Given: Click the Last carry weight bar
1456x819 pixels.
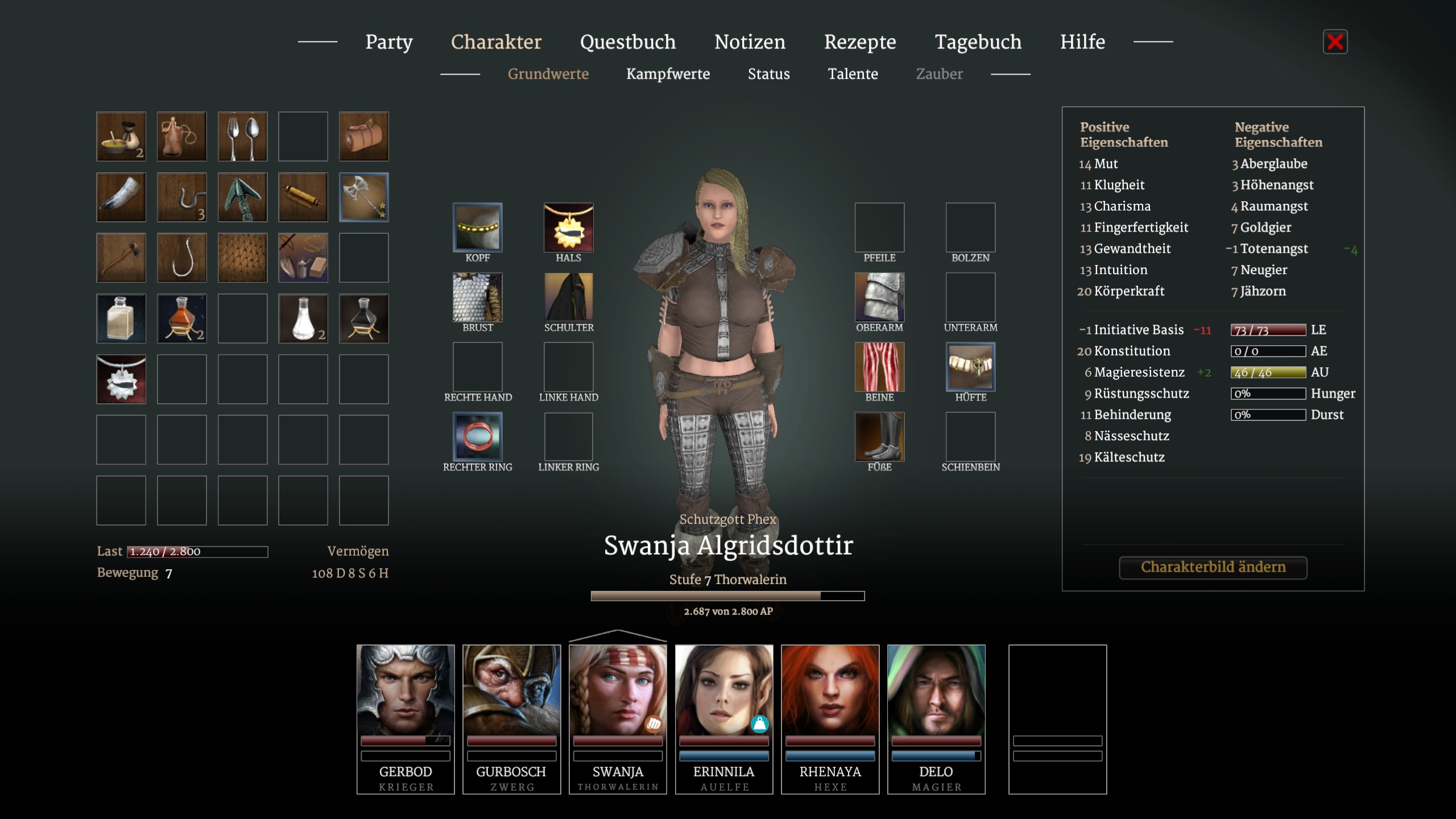Looking at the screenshot, I should [197, 552].
